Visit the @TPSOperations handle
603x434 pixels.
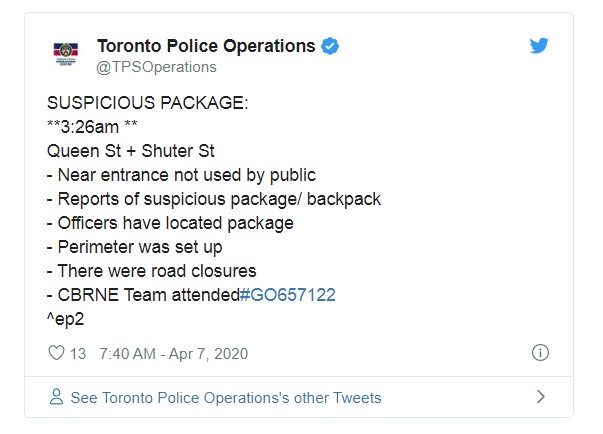point(157,67)
